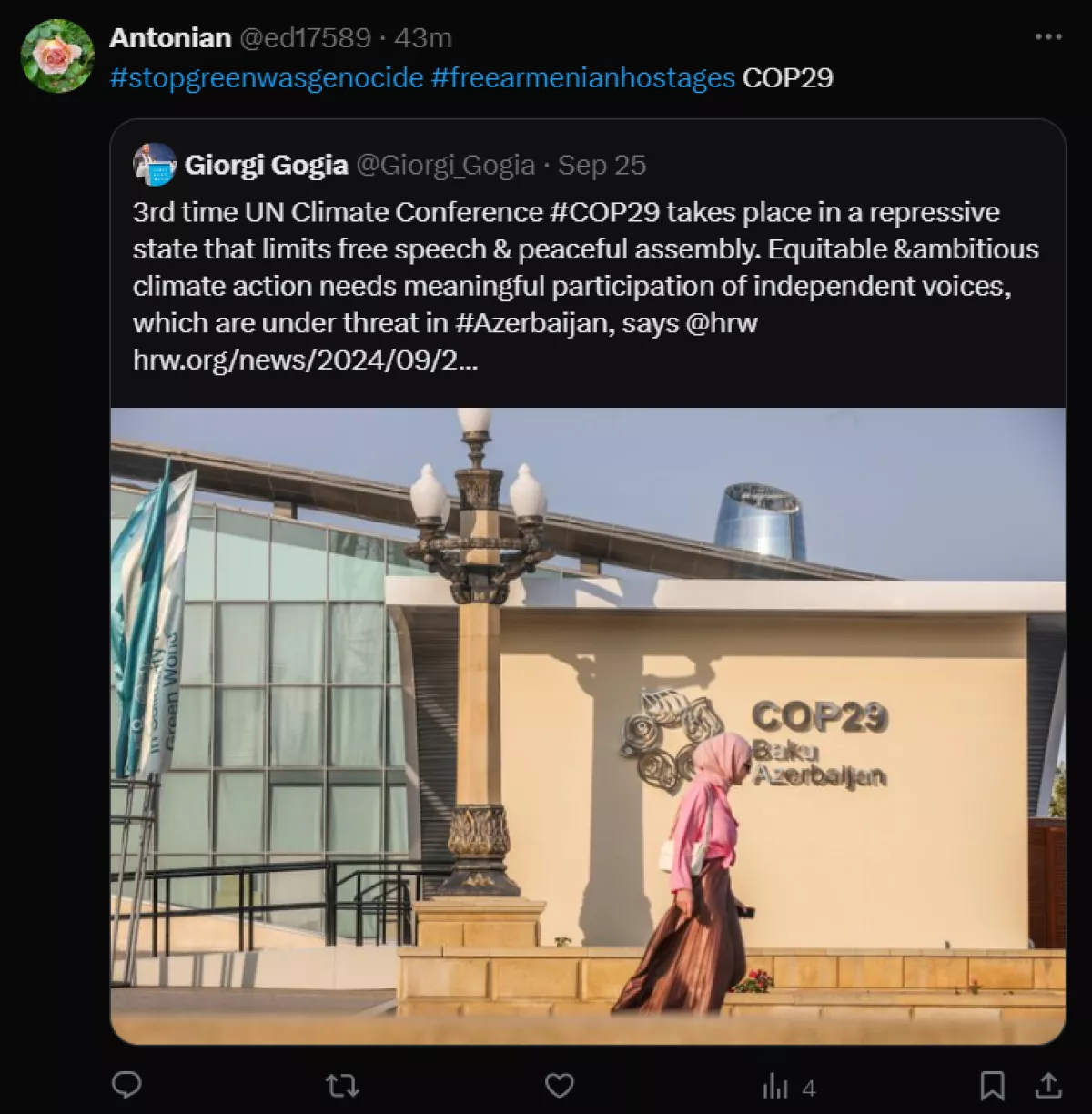
Task: Open the @Giorgi_Gogia handle in quoted tweet
Action: pyautogui.click(x=445, y=165)
